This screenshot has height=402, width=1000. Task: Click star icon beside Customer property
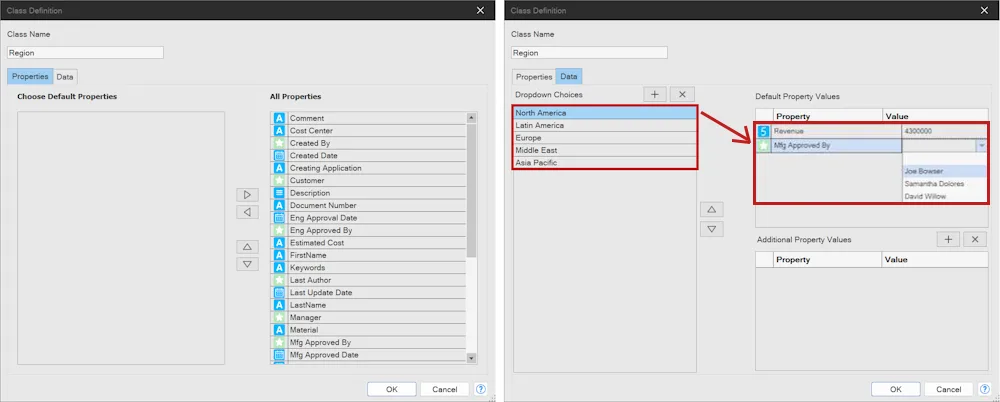[x=279, y=181]
